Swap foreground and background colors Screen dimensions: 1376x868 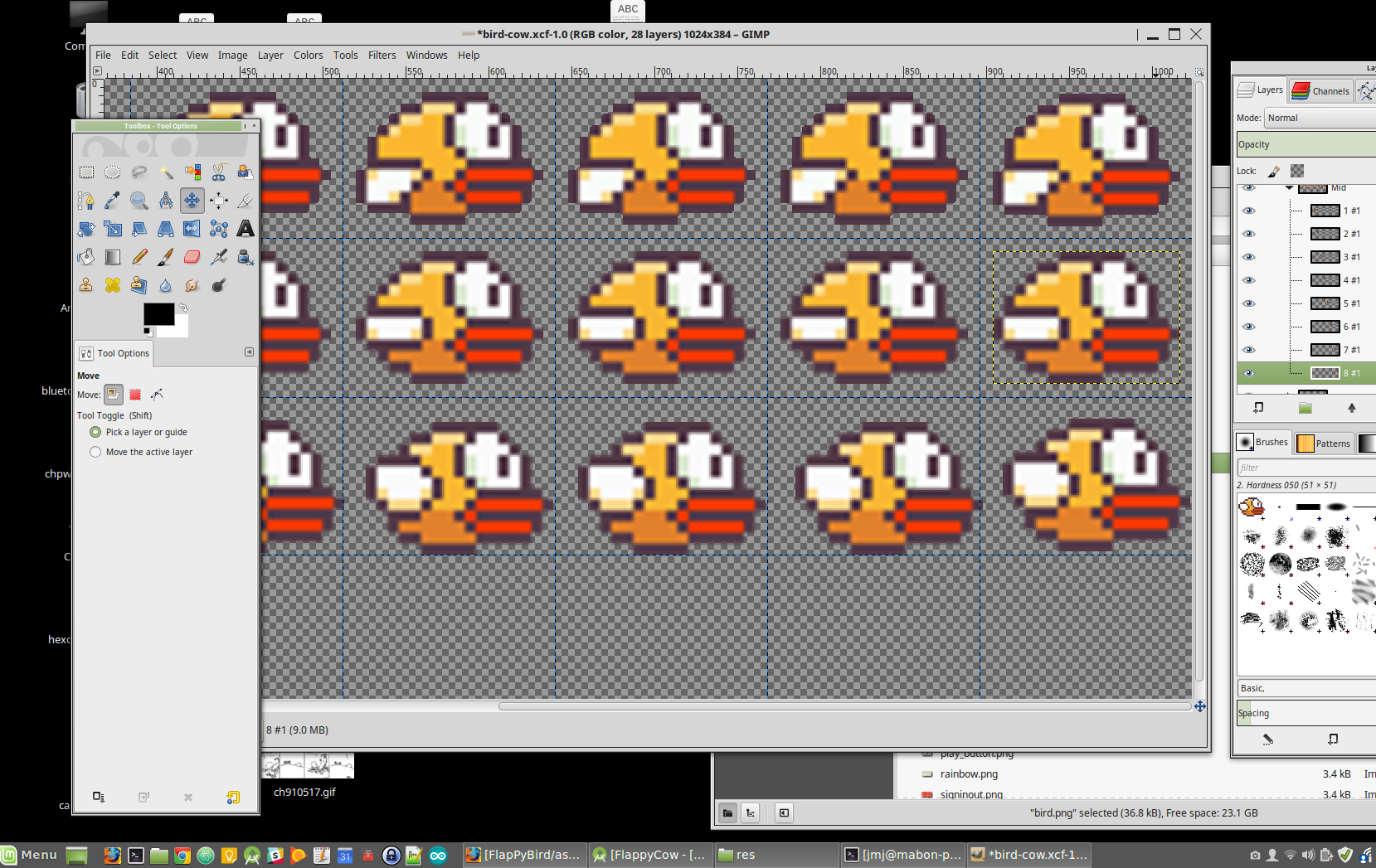pos(182,307)
